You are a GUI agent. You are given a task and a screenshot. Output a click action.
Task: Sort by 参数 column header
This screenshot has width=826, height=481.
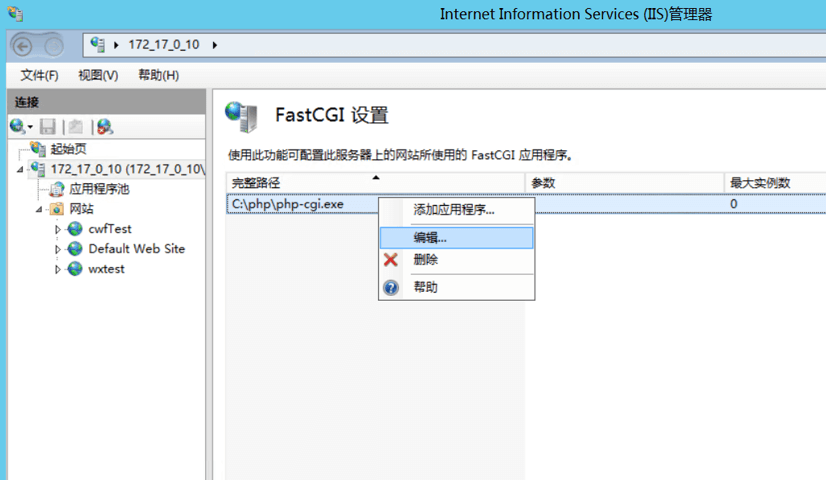[x=625, y=183]
